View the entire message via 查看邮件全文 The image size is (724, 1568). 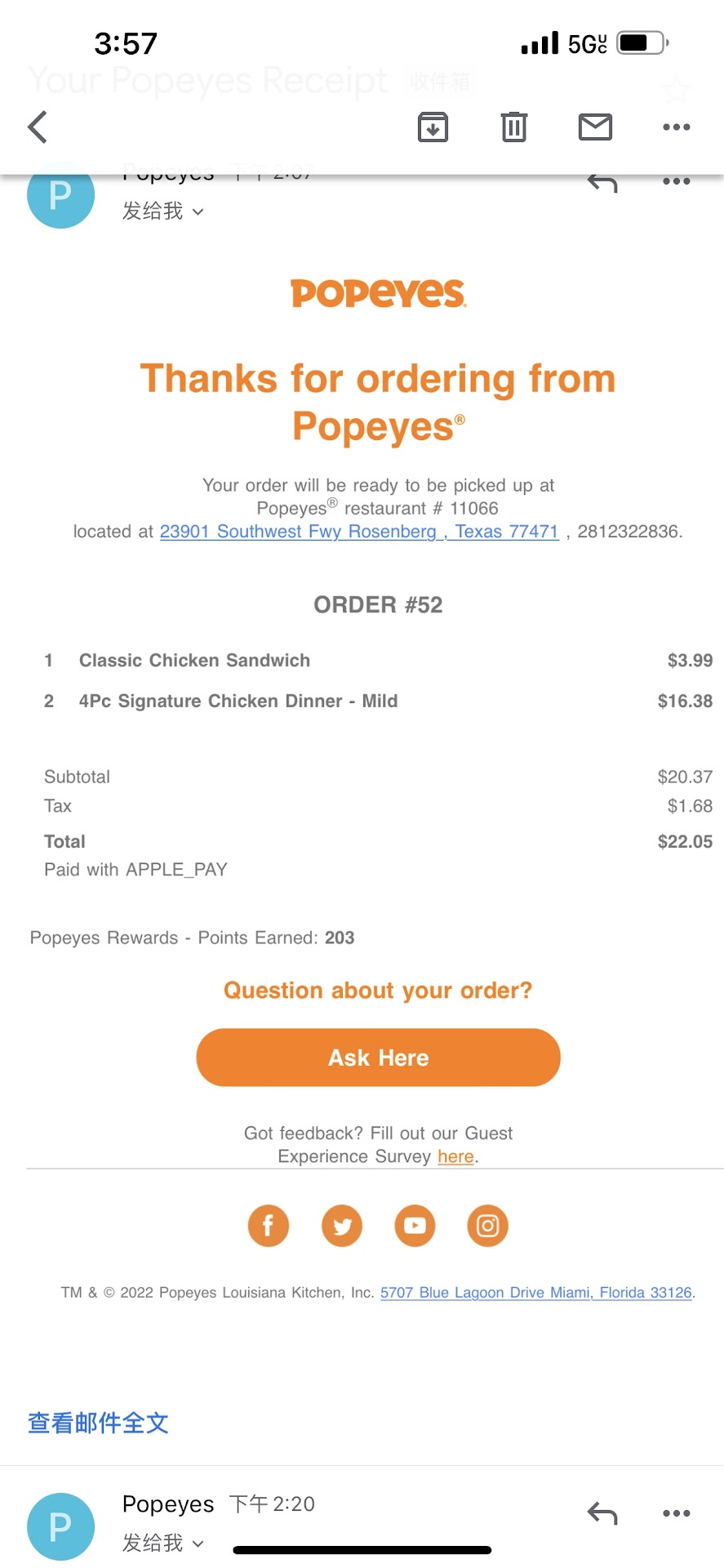coord(98,1423)
